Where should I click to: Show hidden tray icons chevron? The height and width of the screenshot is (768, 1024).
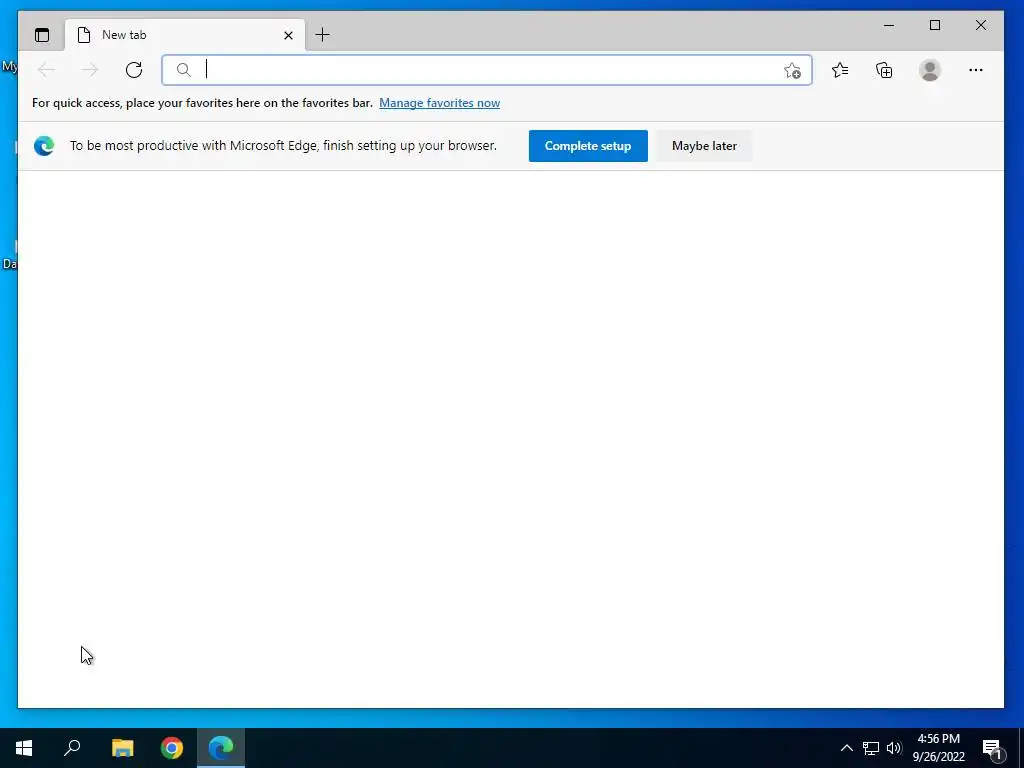pos(846,748)
